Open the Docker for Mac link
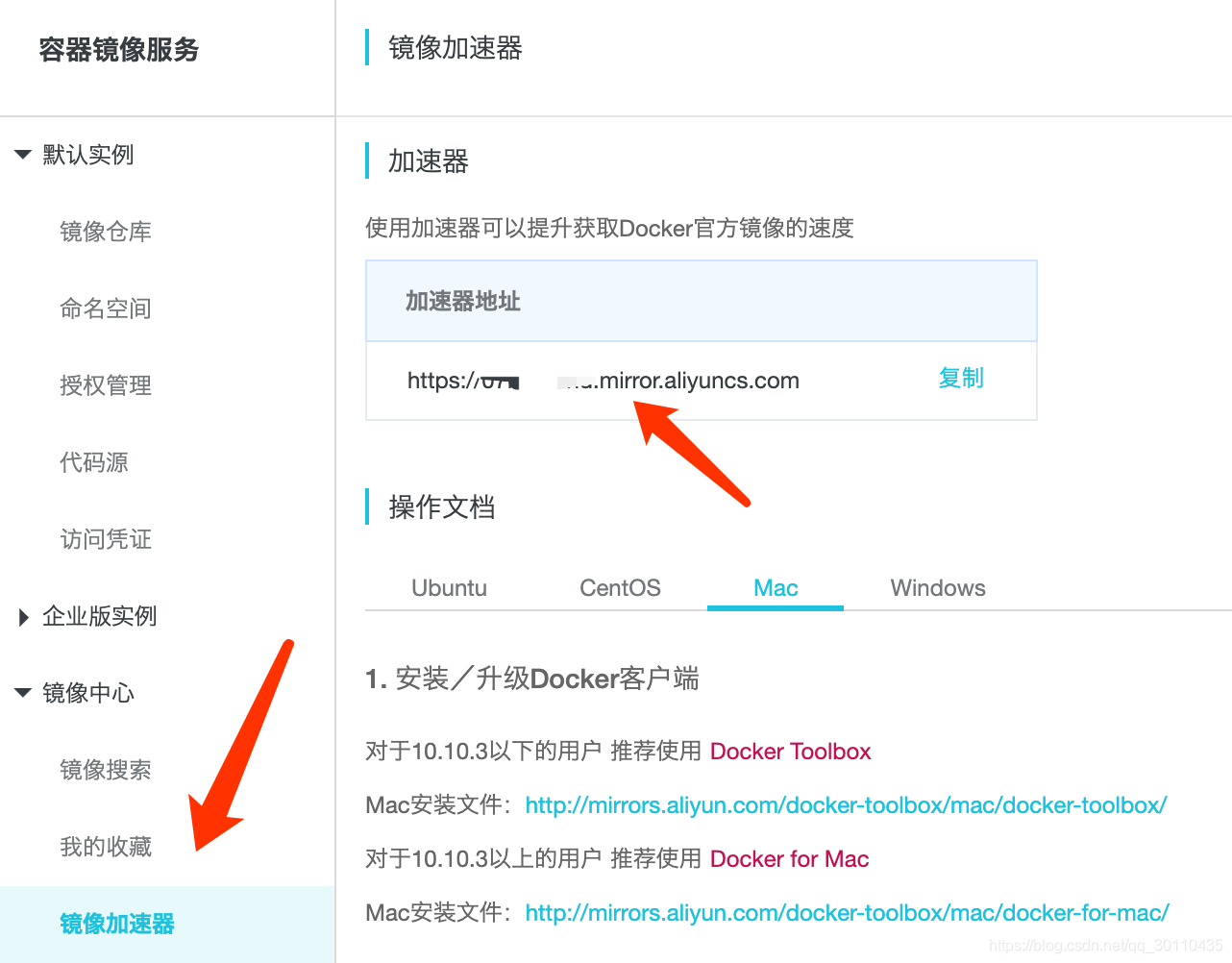 (x=789, y=859)
